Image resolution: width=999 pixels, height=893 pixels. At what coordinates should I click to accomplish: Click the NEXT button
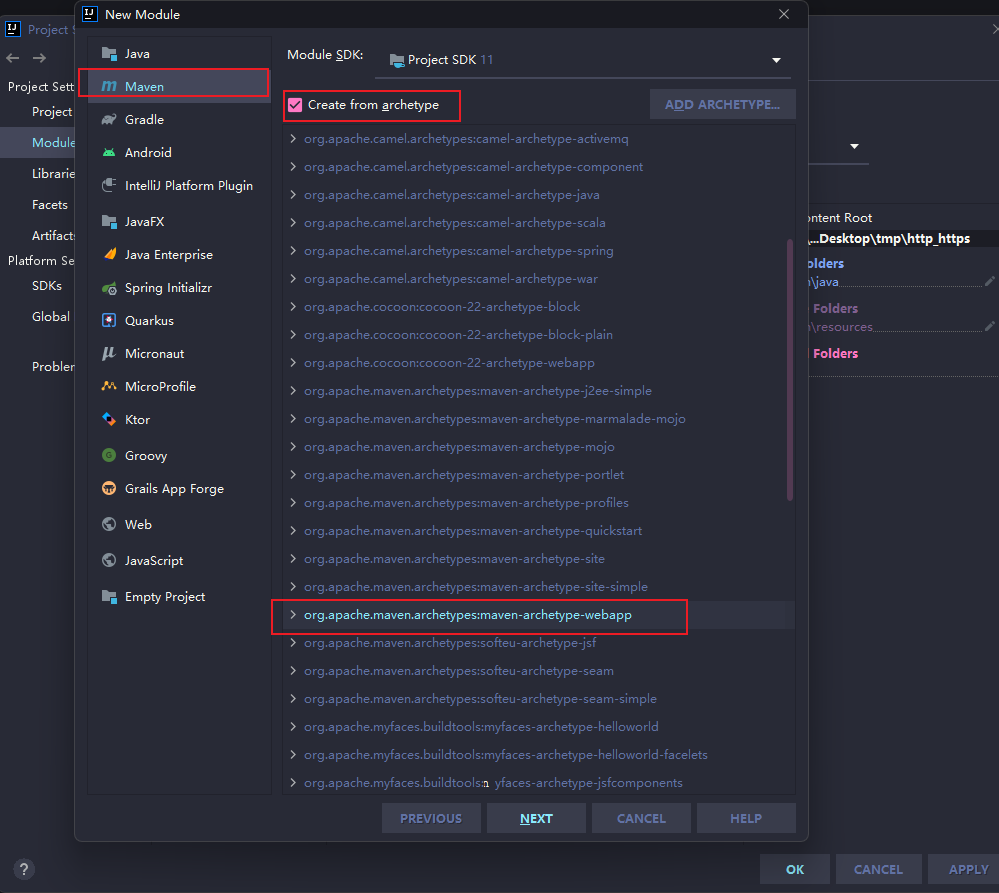point(536,818)
